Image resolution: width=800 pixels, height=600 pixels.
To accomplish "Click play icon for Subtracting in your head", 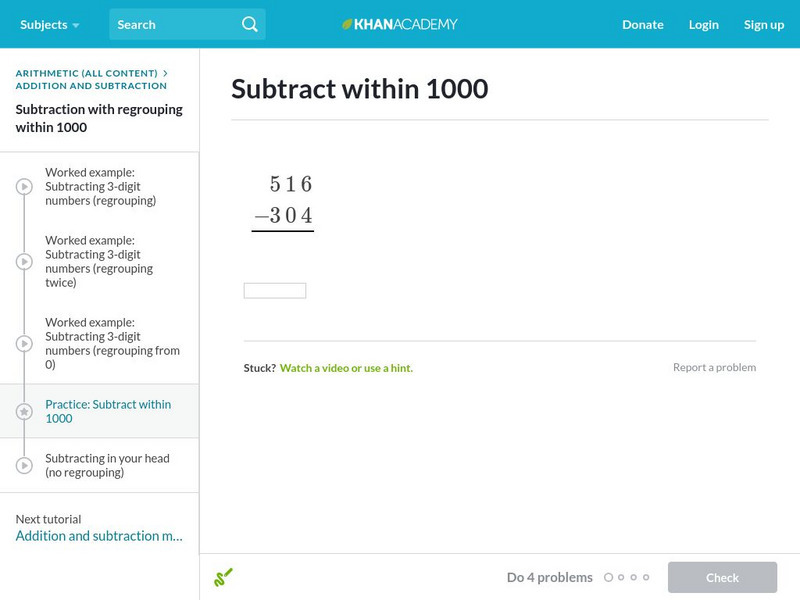I will pos(24,466).
